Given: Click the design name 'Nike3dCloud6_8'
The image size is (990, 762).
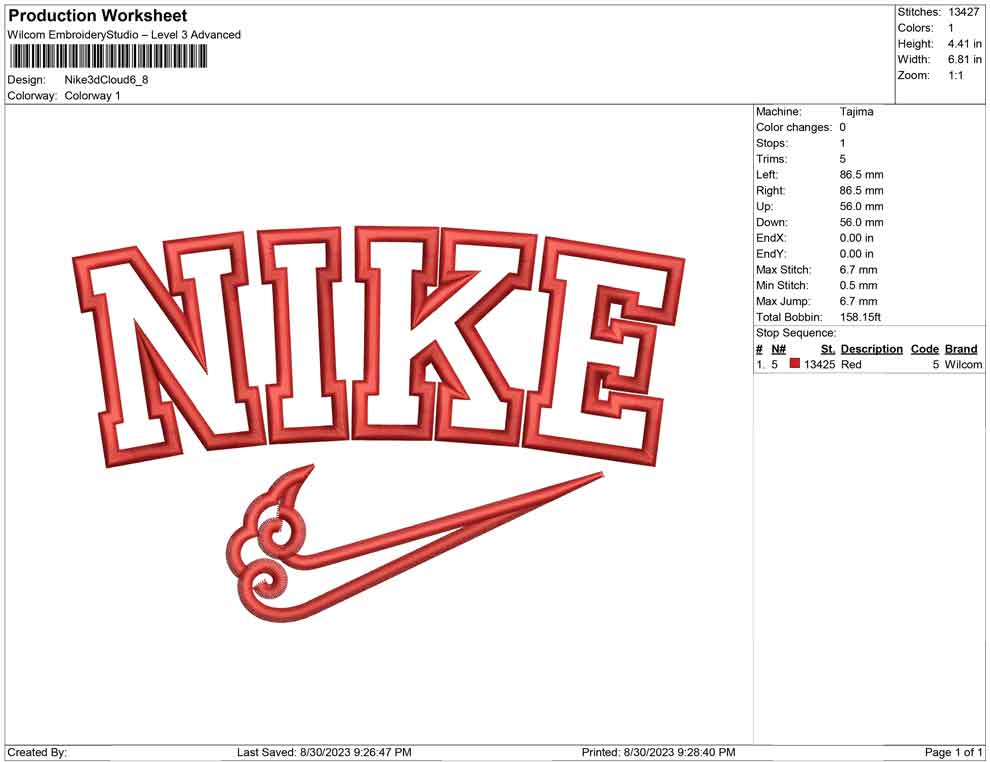Looking at the screenshot, I should pos(106,80).
